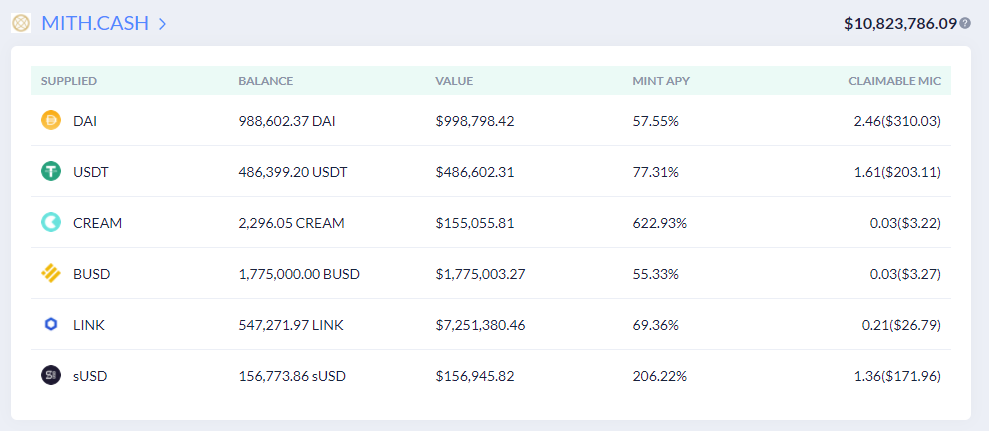Select the USDT asset name
Image resolution: width=989 pixels, height=431 pixels.
(91, 172)
